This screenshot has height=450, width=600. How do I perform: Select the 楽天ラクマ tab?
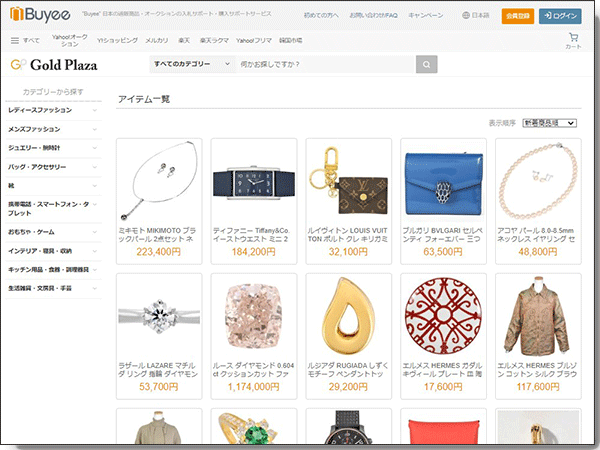tap(214, 40)
